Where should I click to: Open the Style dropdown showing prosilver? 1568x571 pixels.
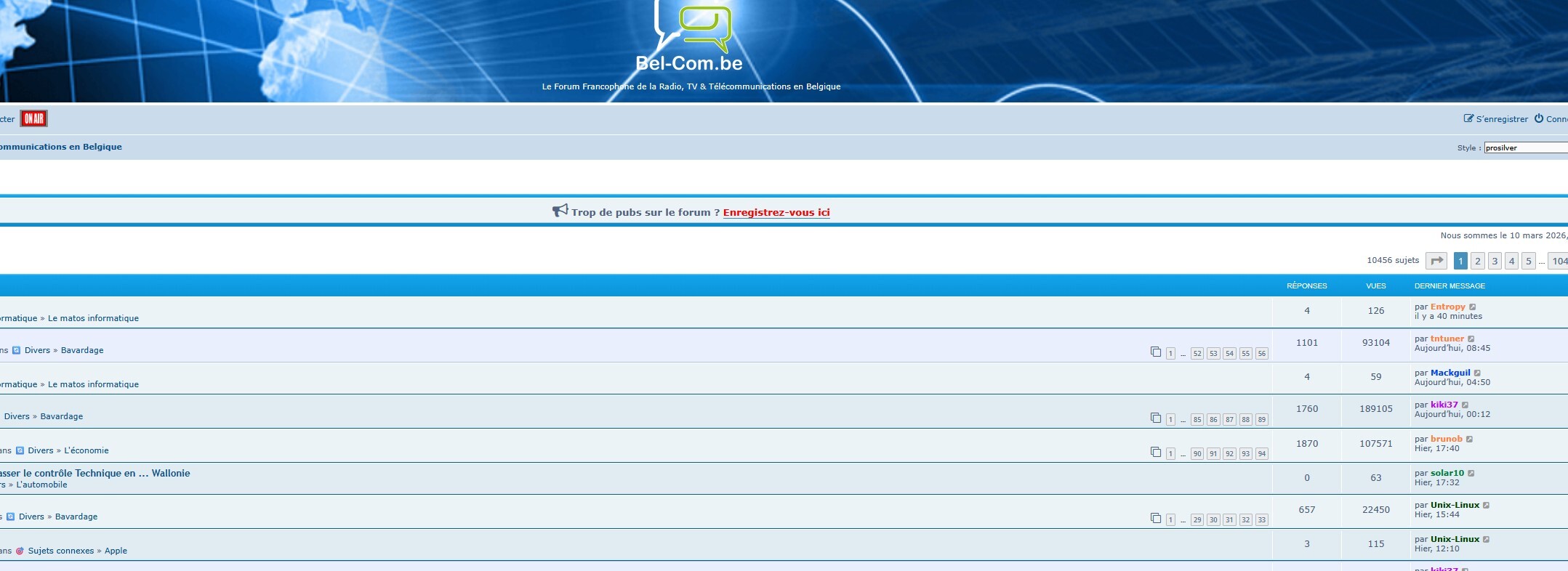(1526, 147)
